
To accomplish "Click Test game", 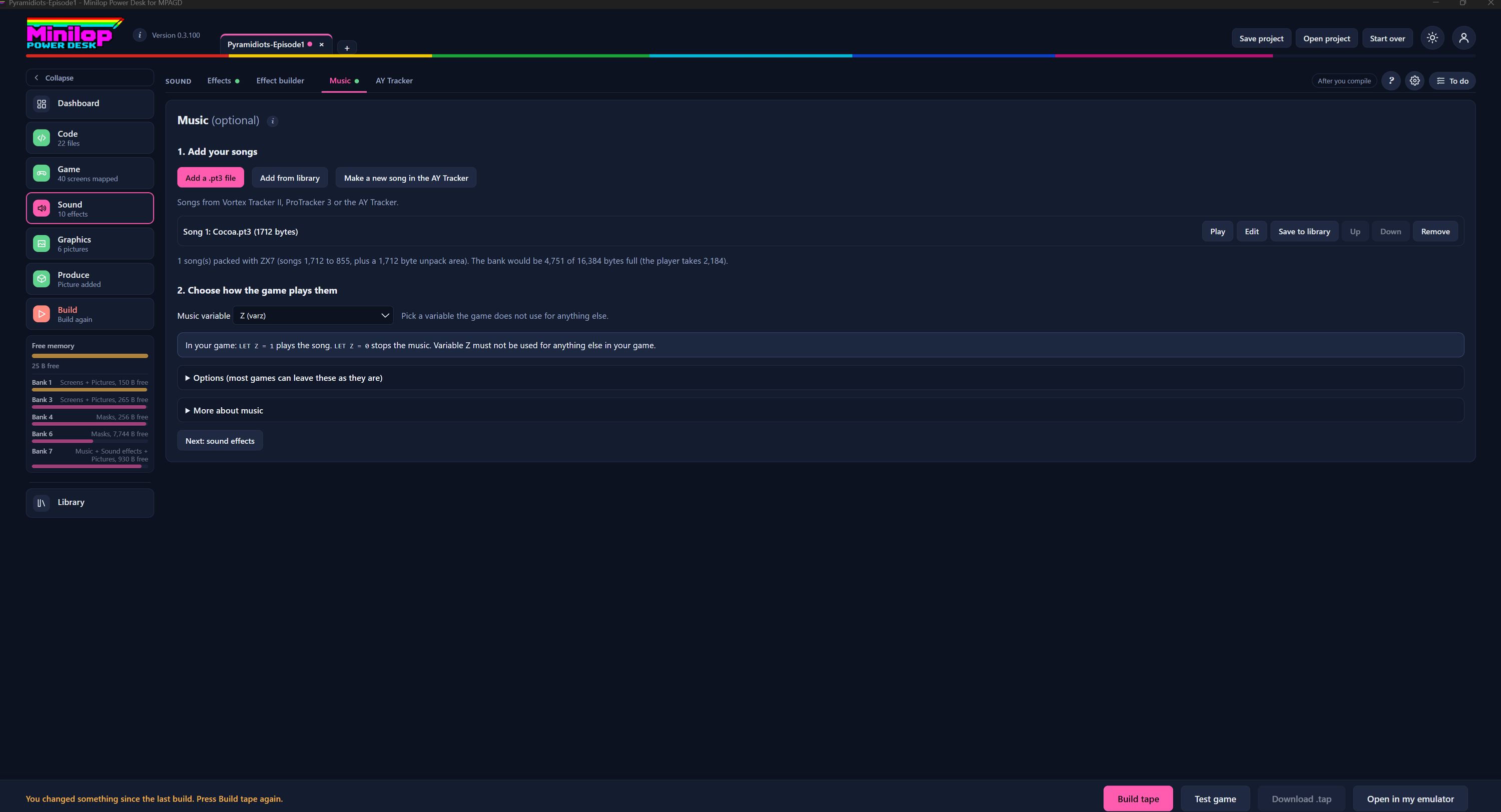I will pos(1215,799).
